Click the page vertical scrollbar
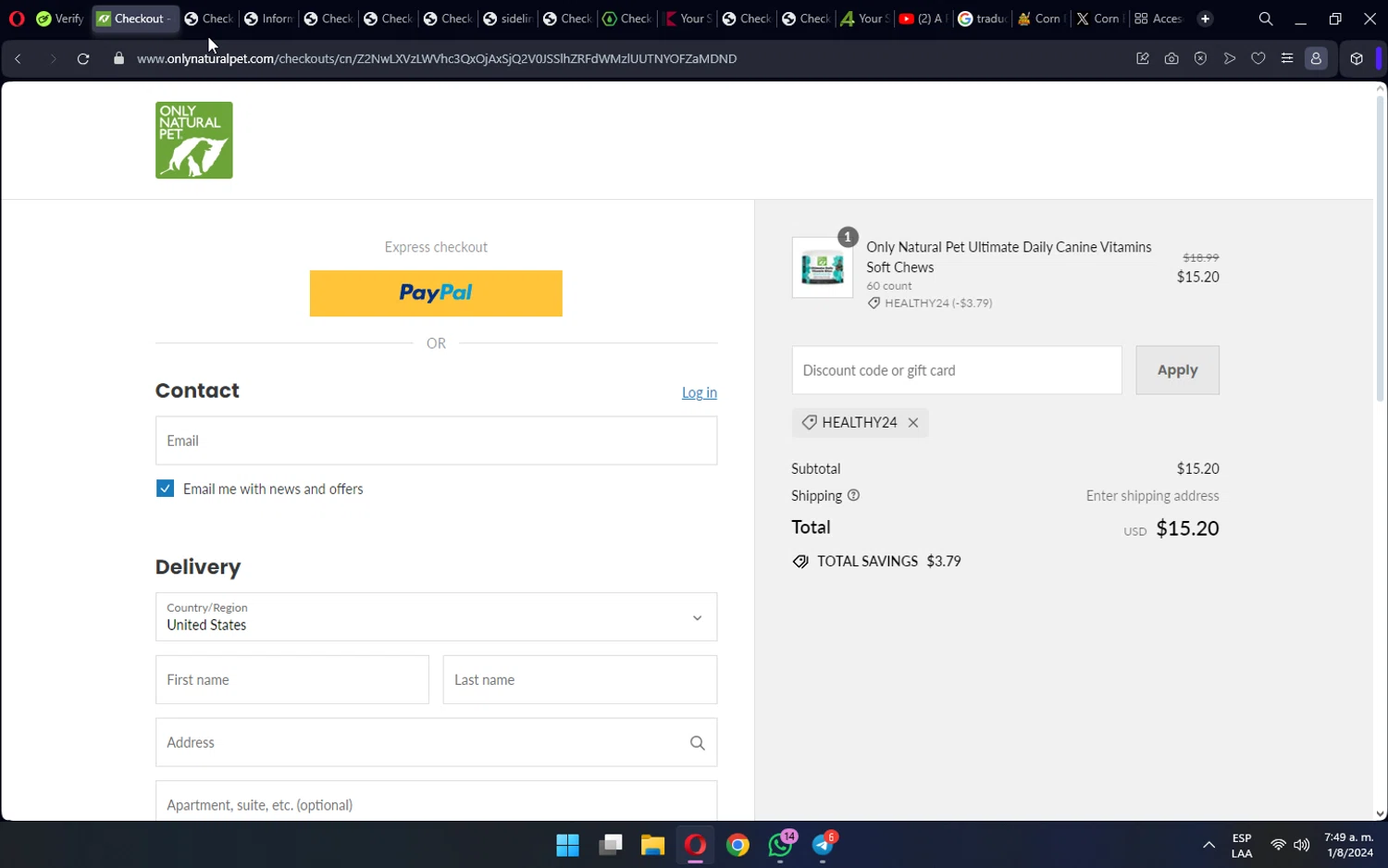This screenshot has height=868, width=1388. pos(1381,250)
